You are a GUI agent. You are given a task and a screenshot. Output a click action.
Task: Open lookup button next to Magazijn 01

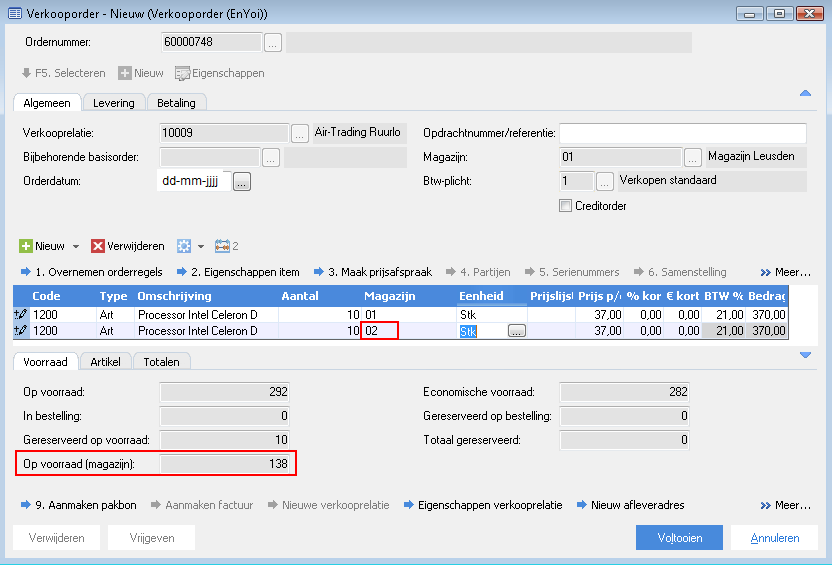692,157
